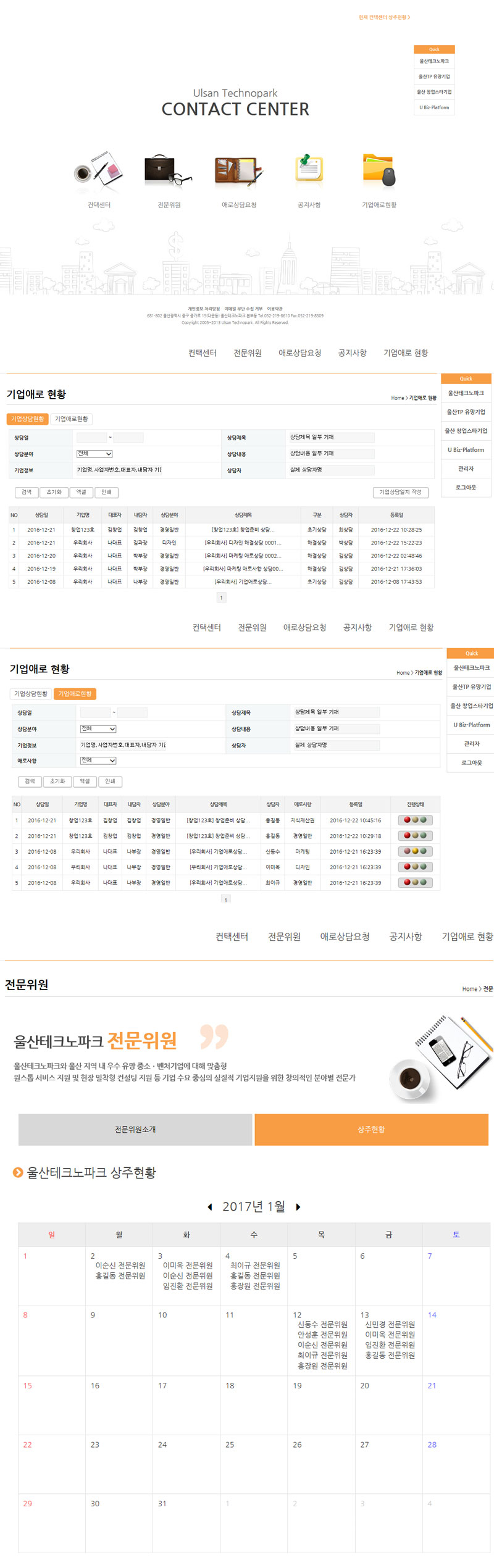This screenshot has height=1568, width=494.
Task: Open the 디자인 해결상담 0001 consultation entry
Action: pyautogui.click(x=243, y=543)
